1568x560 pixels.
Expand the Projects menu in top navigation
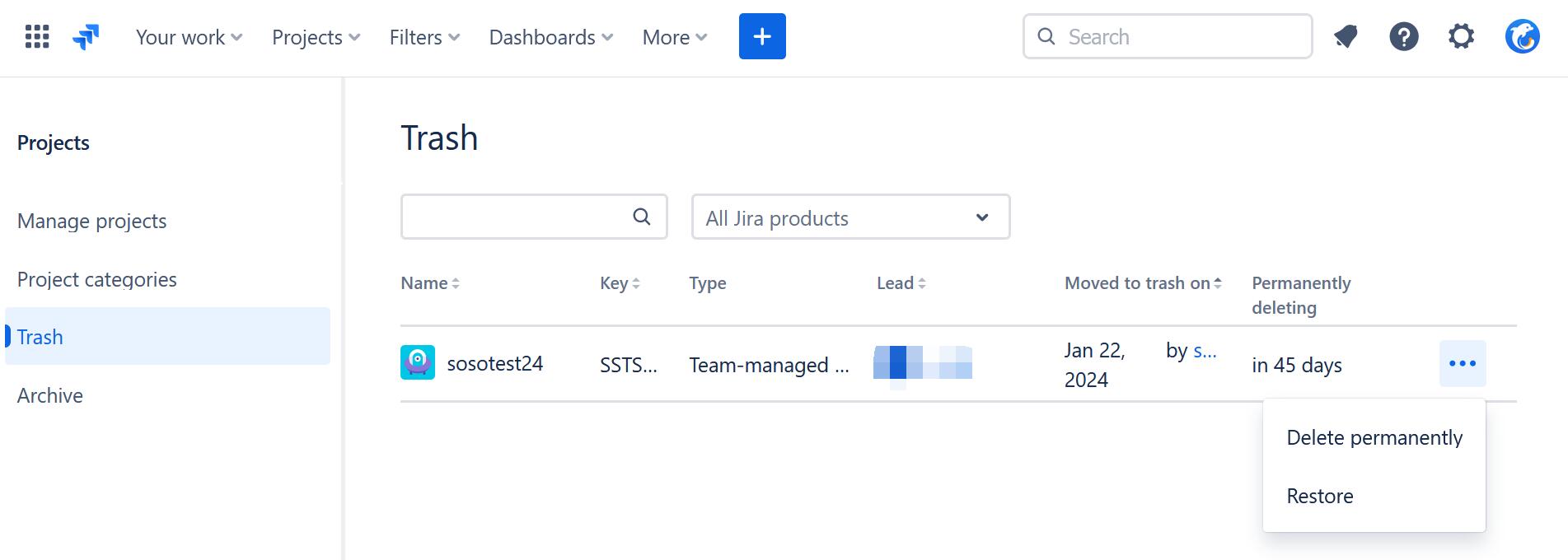pyautogui.click(x=316, y=37)
